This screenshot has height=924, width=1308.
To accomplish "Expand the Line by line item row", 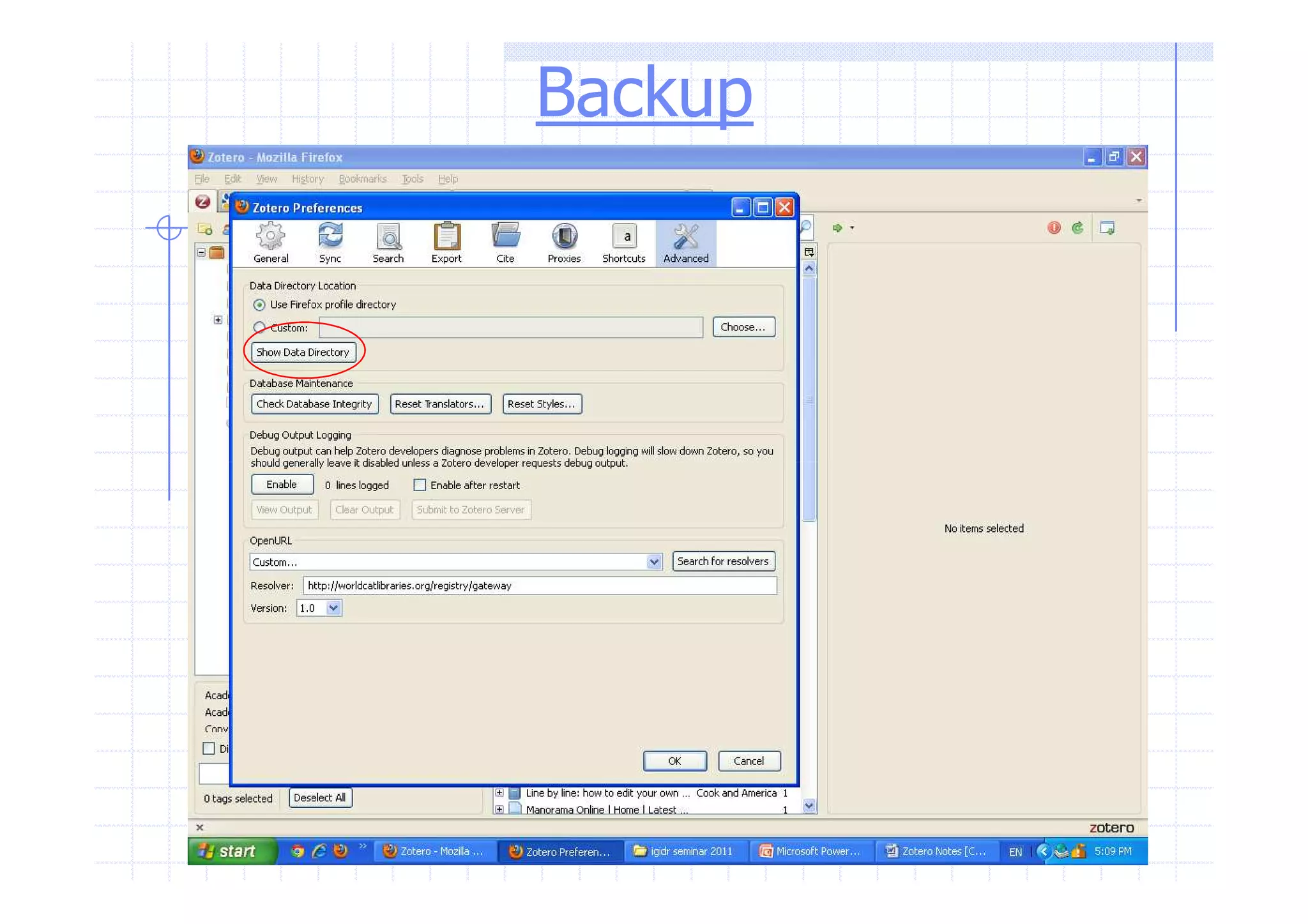I will point(499,793).
